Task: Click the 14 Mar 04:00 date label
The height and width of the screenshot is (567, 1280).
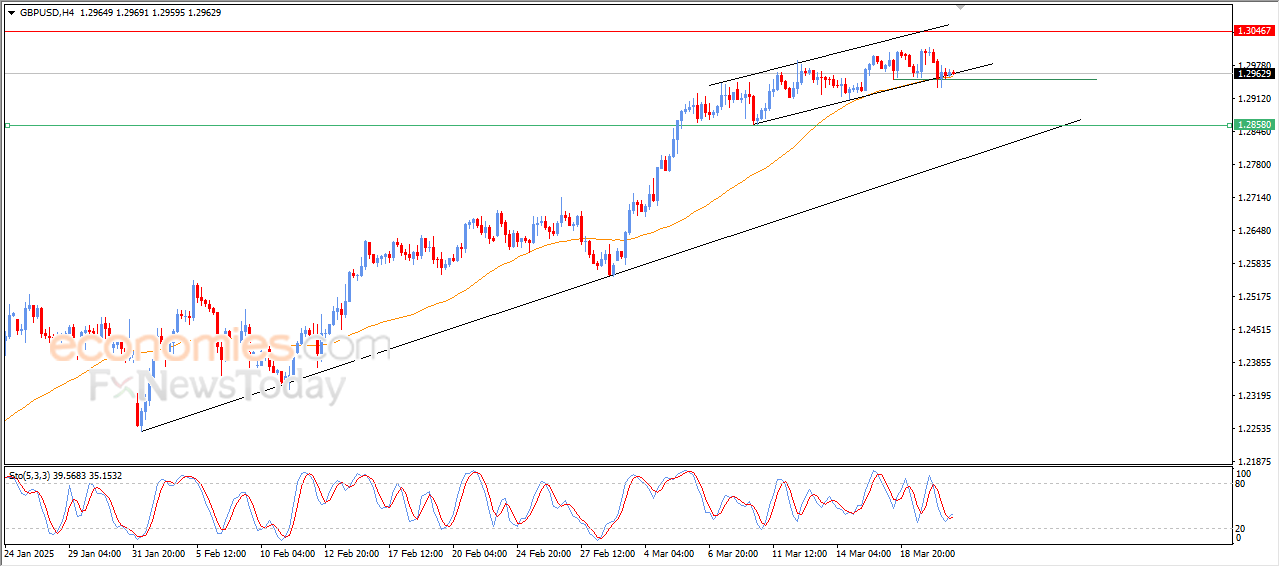Action: [x=861, y=552]
